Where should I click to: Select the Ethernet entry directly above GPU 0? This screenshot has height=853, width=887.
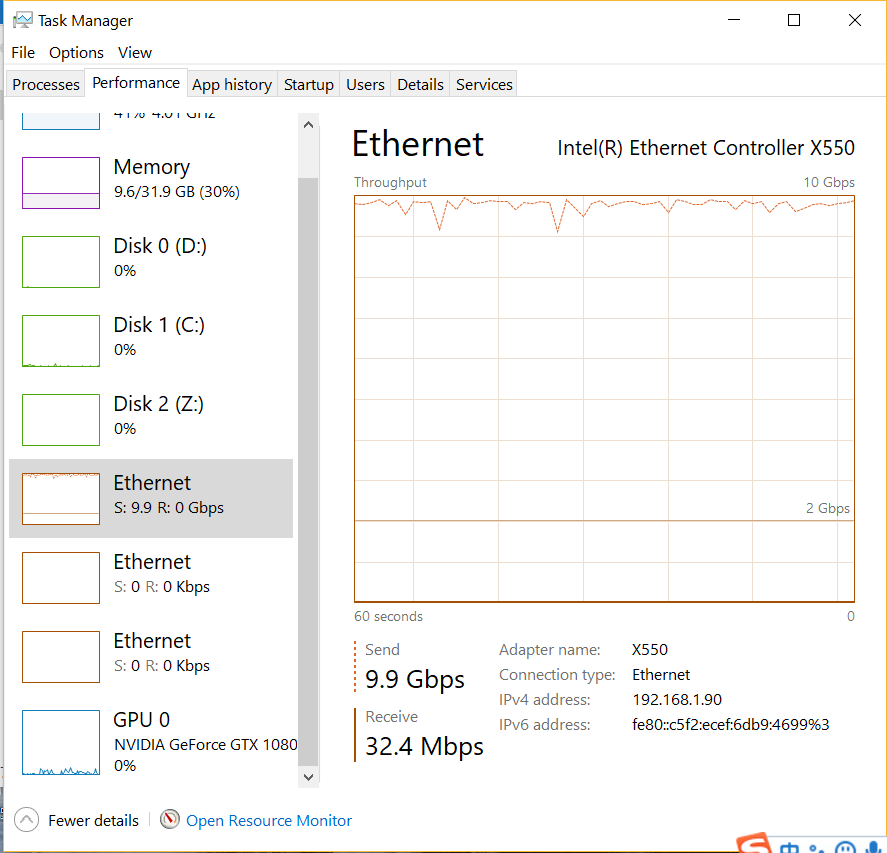click(151, 657)
